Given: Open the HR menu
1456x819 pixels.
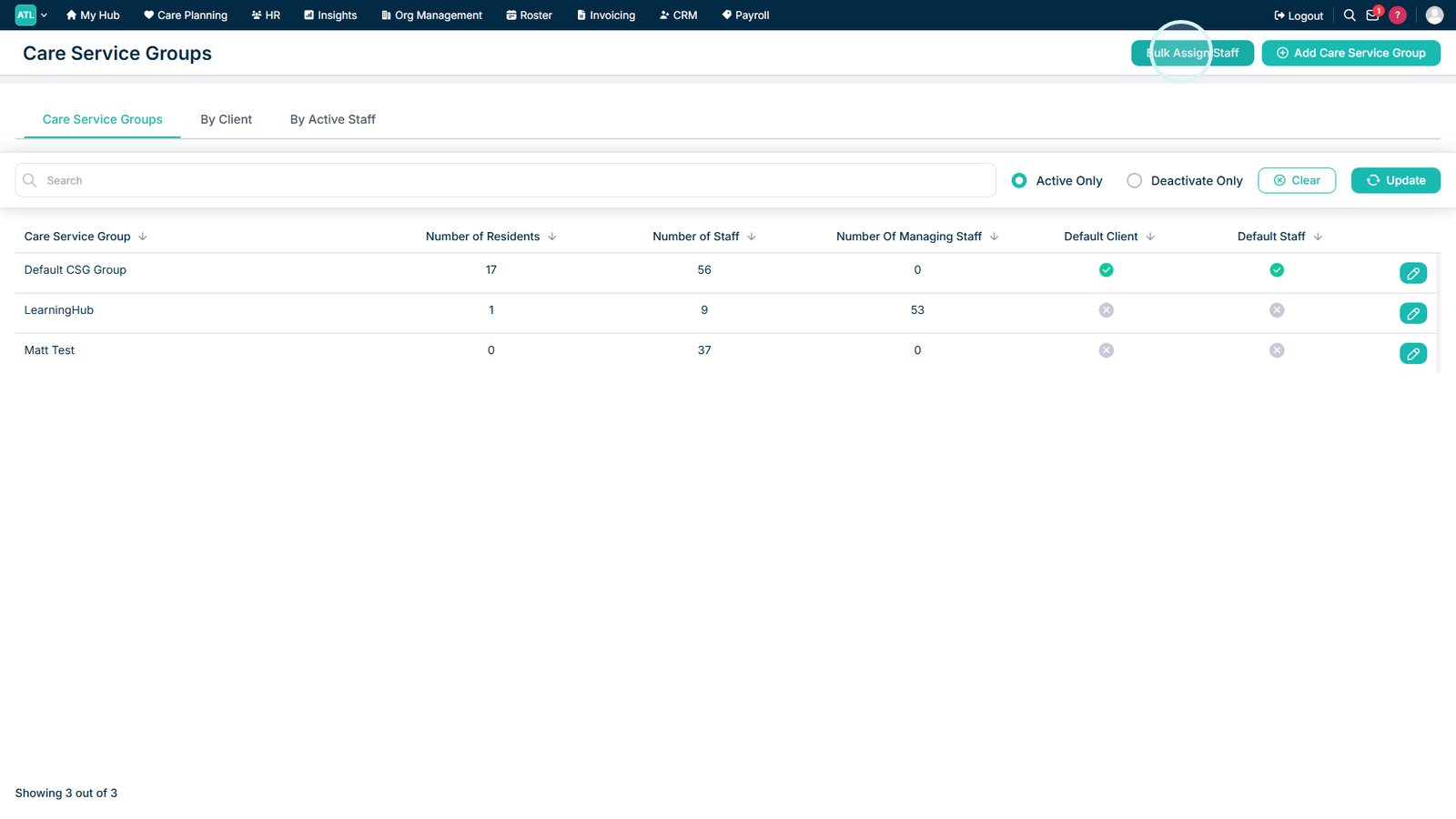Looking at the screenshot, I should (x=266, y=15).
